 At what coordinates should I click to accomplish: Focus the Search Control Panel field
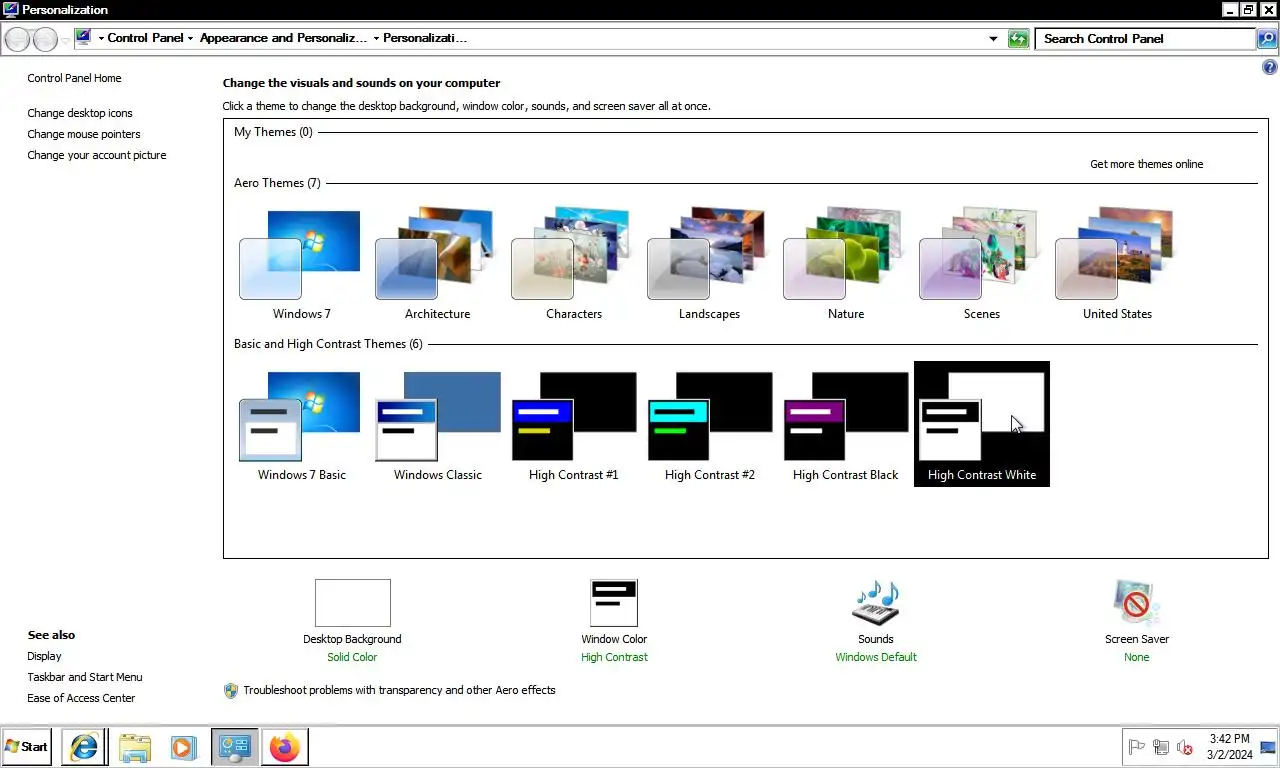tap(1145, 39)
